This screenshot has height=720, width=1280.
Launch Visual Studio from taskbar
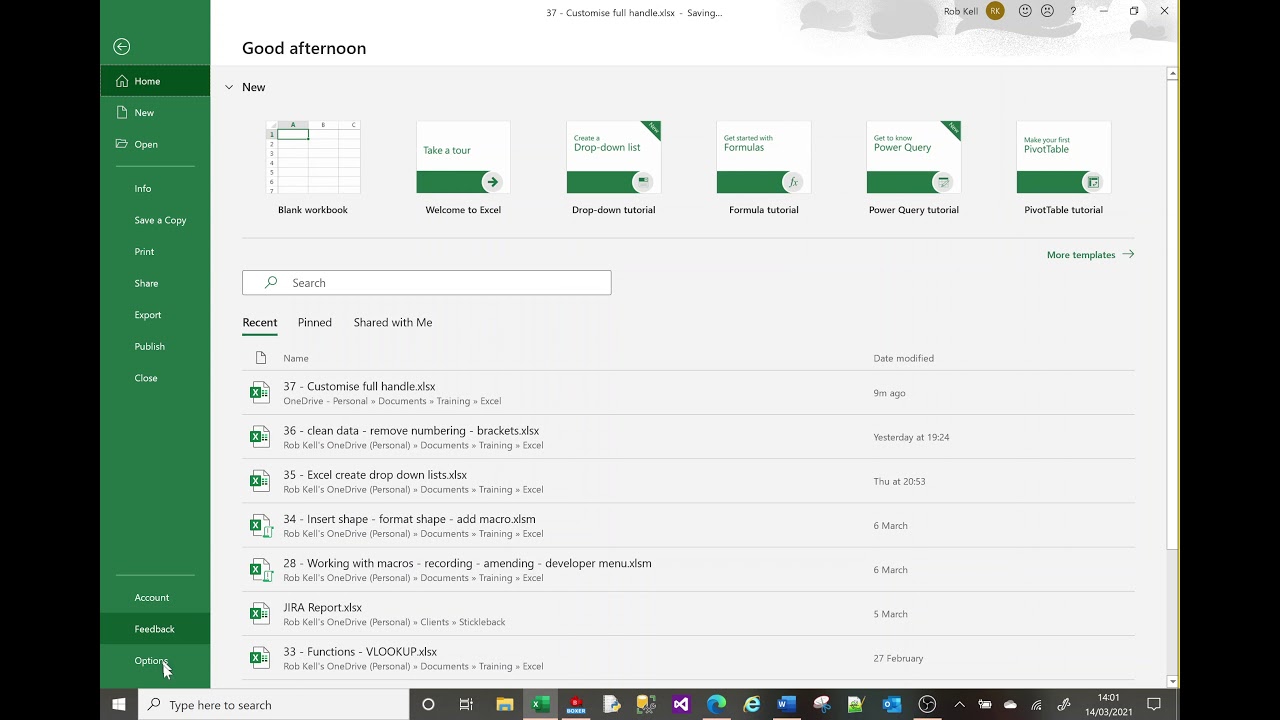[x=681, y=704]
